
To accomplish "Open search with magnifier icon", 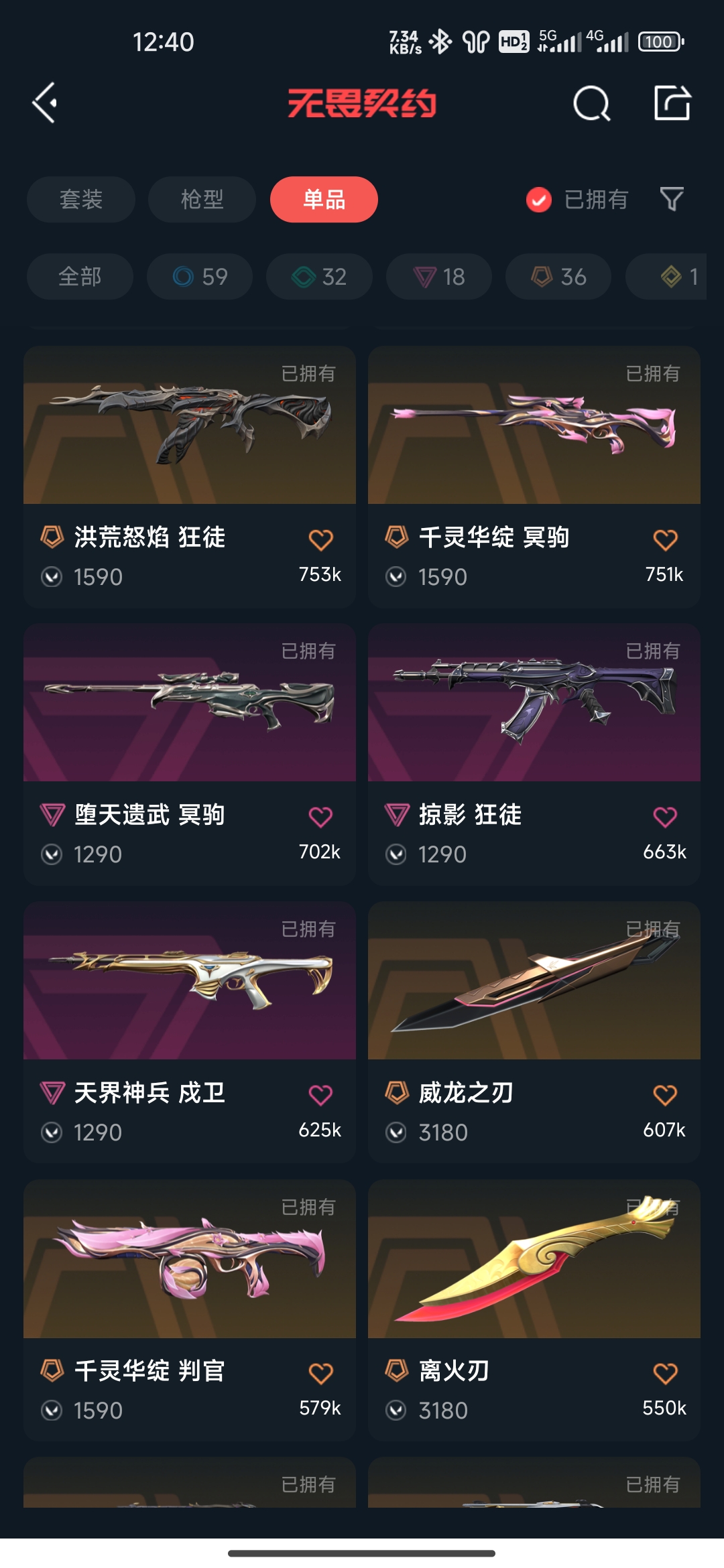I will 592,103.
